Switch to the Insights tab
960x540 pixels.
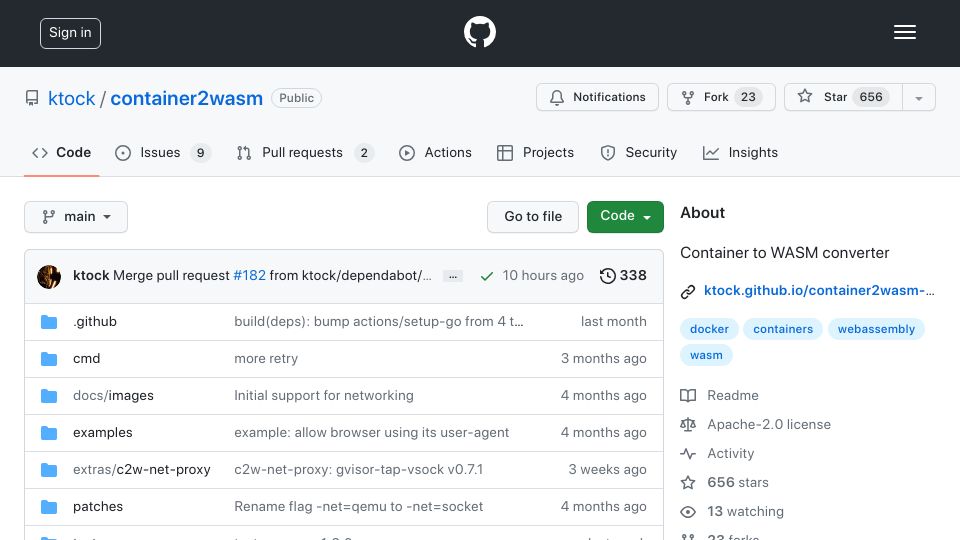740,152
